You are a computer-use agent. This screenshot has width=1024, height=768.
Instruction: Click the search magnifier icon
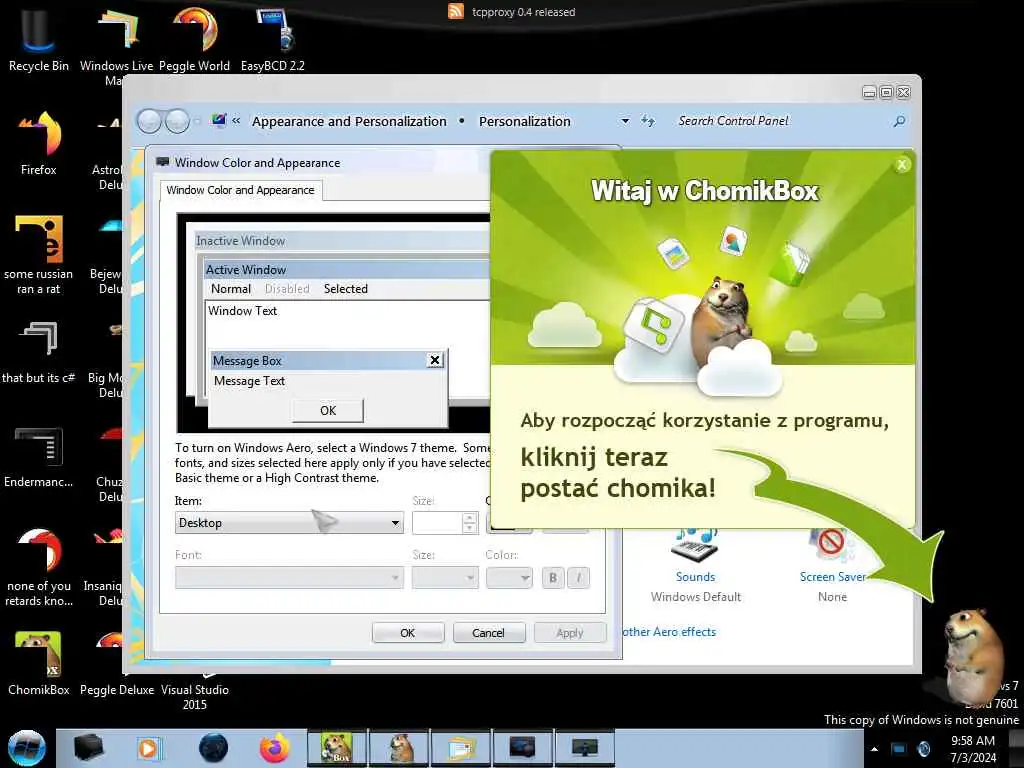(900, 121)
